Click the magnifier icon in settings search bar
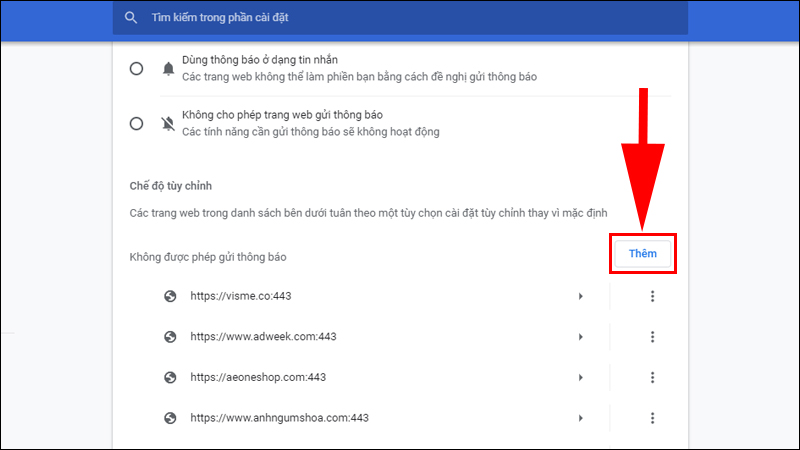Image resolution: width=800 pixels, height=450 pixels. pyautogui.click(x=131, y=18)
